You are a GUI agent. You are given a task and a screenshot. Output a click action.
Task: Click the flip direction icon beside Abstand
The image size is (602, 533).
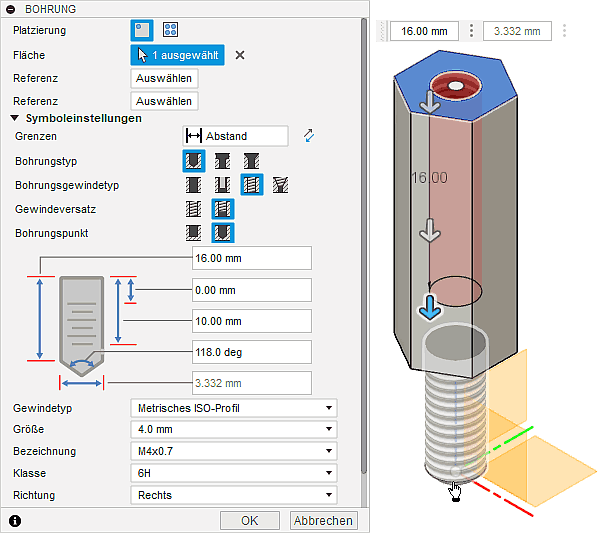pyautogui.click(x=309, y=136)
